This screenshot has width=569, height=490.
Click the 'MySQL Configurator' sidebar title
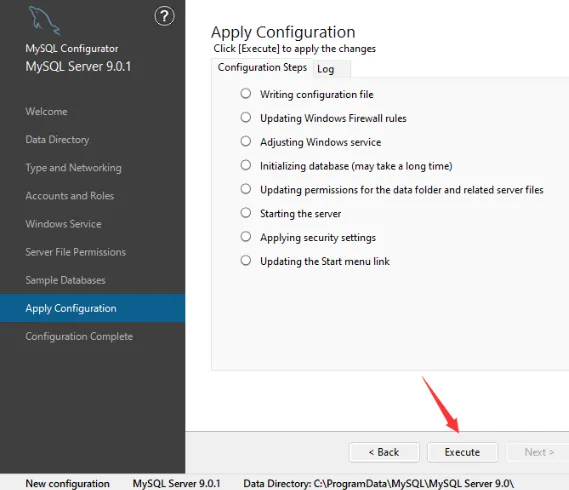(x=72, y=48)
